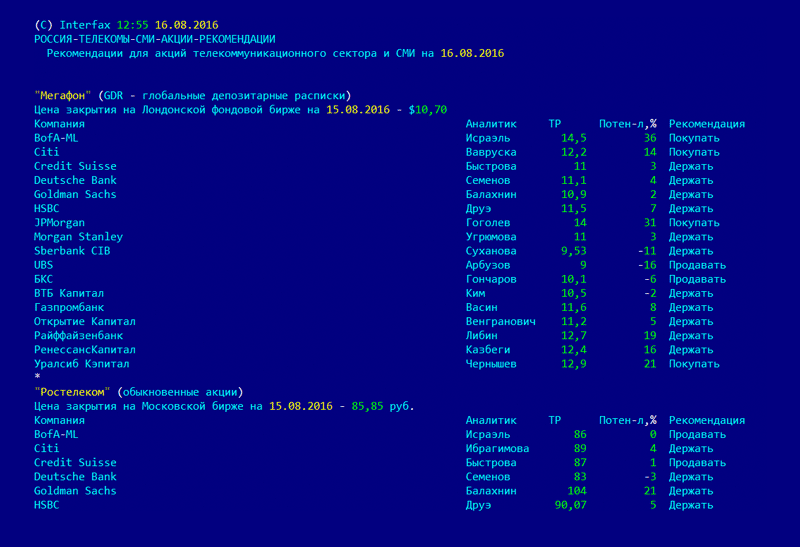800x547 pixels.
Task: Click Продавать recommendation in UBS row
Action: pyautogui.click(x=697, y=265)
